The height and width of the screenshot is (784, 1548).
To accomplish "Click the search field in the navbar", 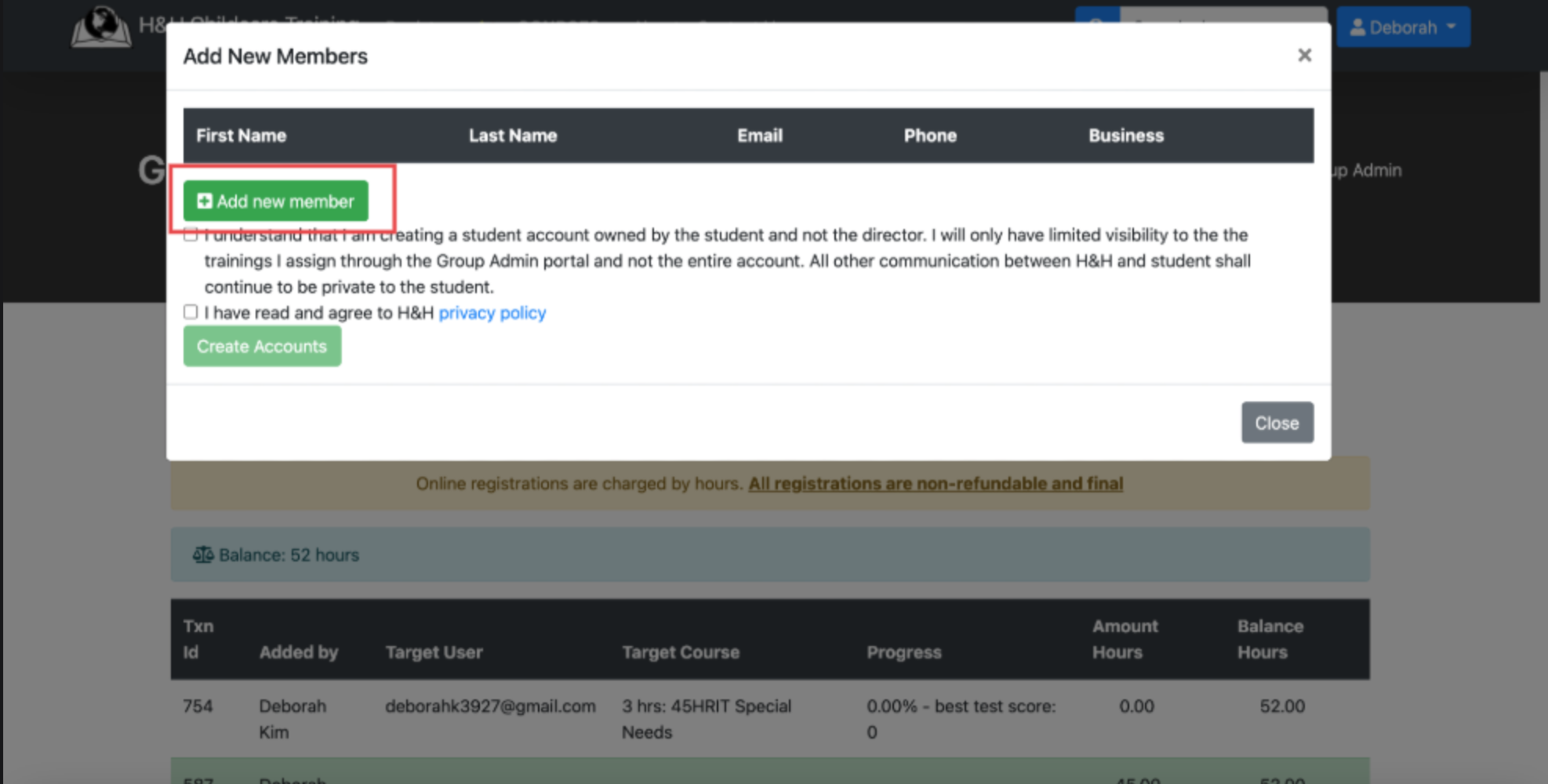I will pos(1222,17).
